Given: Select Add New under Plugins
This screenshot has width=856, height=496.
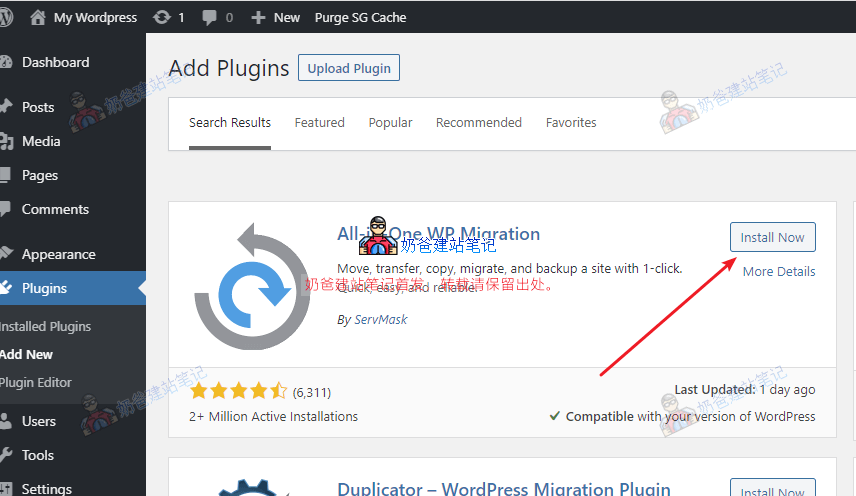Looking at the screenshot, I should pos(26,355).
